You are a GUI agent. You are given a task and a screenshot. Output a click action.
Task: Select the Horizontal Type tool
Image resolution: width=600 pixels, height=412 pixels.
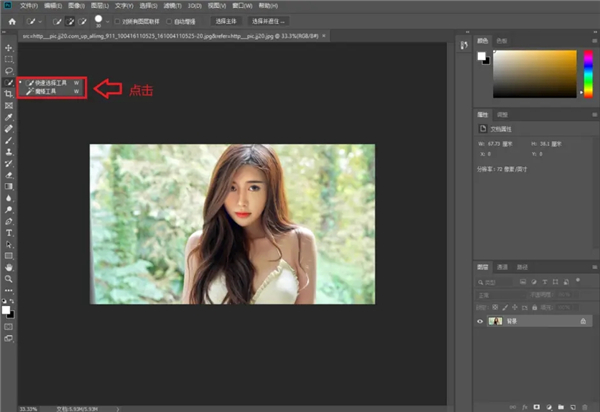coord(8,233)
